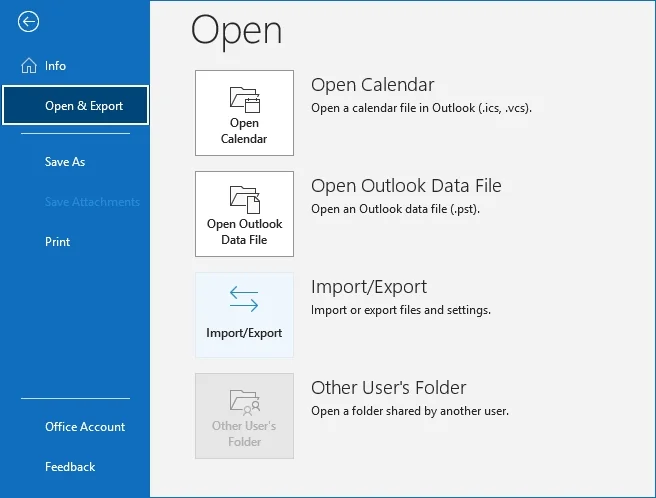Open the Print page

(57, 242)
